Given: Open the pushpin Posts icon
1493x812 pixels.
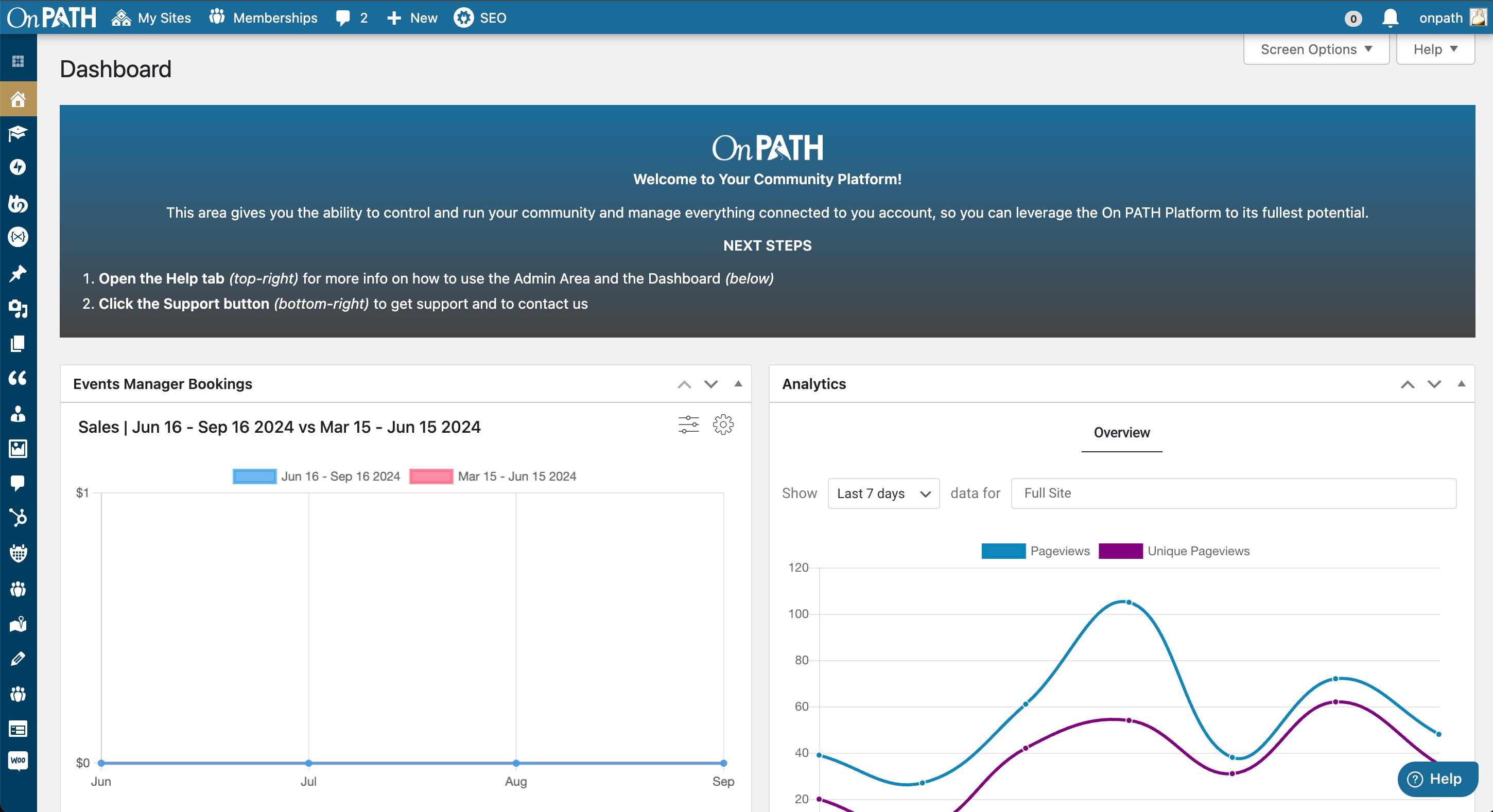Looking at the screenshot, I should coord(18,273).
